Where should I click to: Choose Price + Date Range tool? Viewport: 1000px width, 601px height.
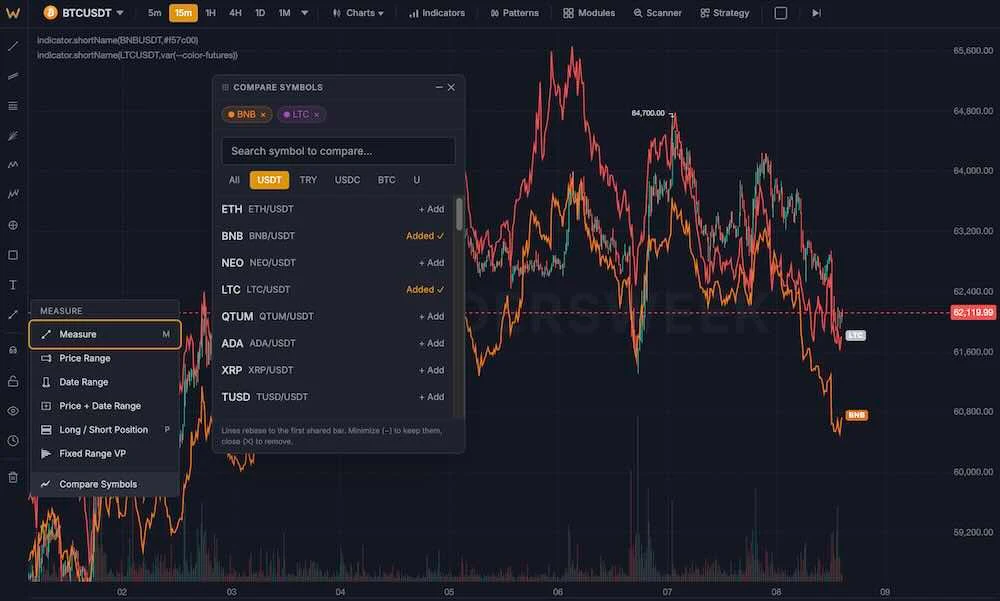click(x=105, y=406)
